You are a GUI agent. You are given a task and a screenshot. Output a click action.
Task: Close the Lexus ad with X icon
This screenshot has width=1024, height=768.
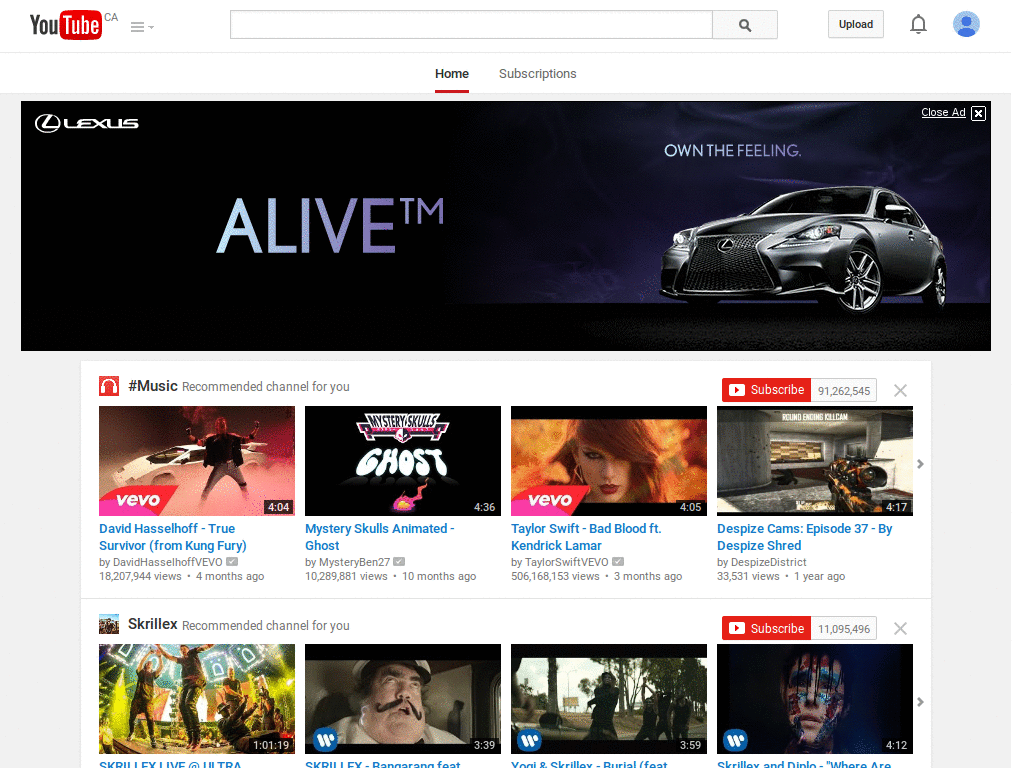tap(978, 113)
